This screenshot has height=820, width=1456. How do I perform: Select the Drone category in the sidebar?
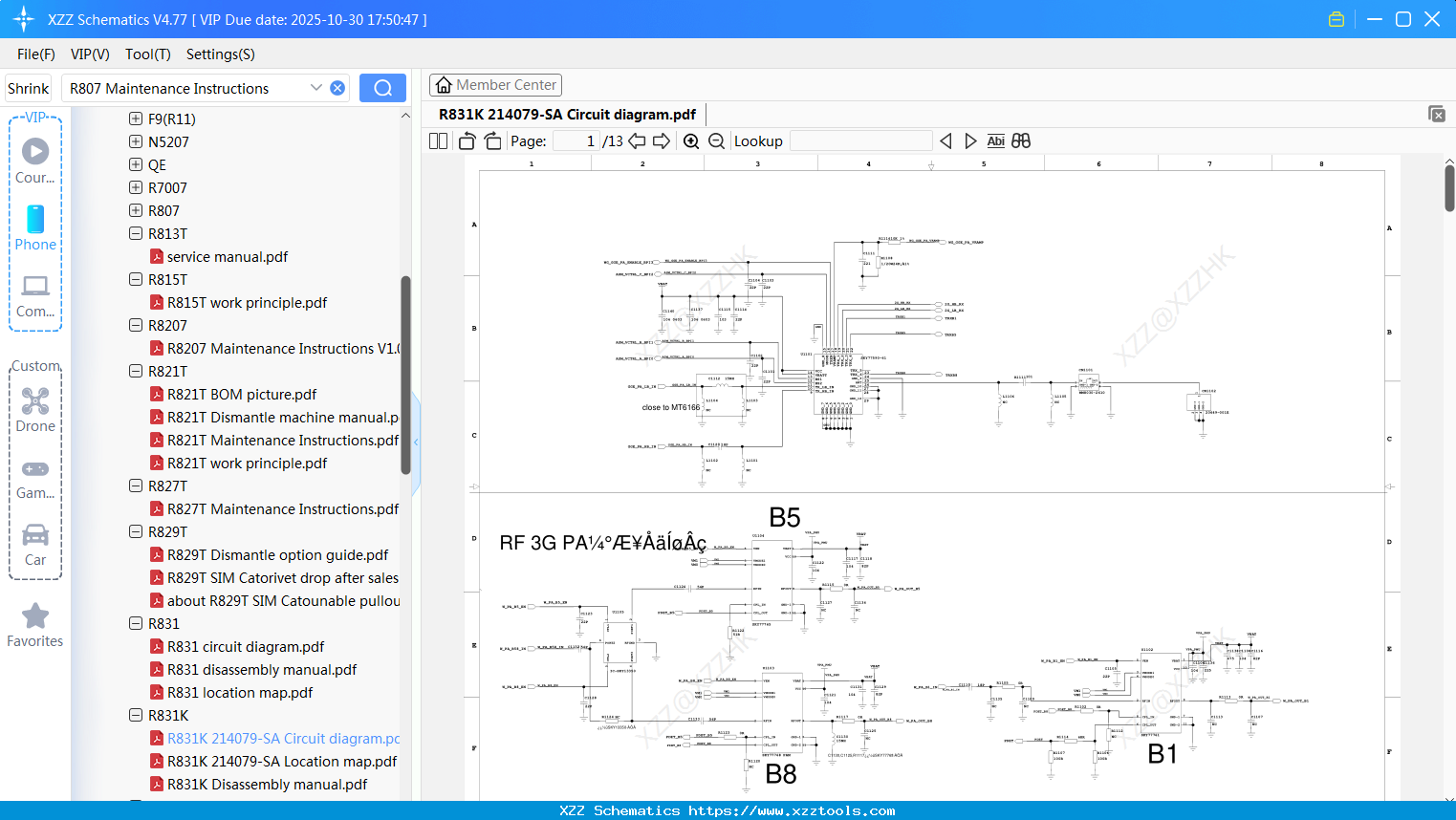click(35, 409)
